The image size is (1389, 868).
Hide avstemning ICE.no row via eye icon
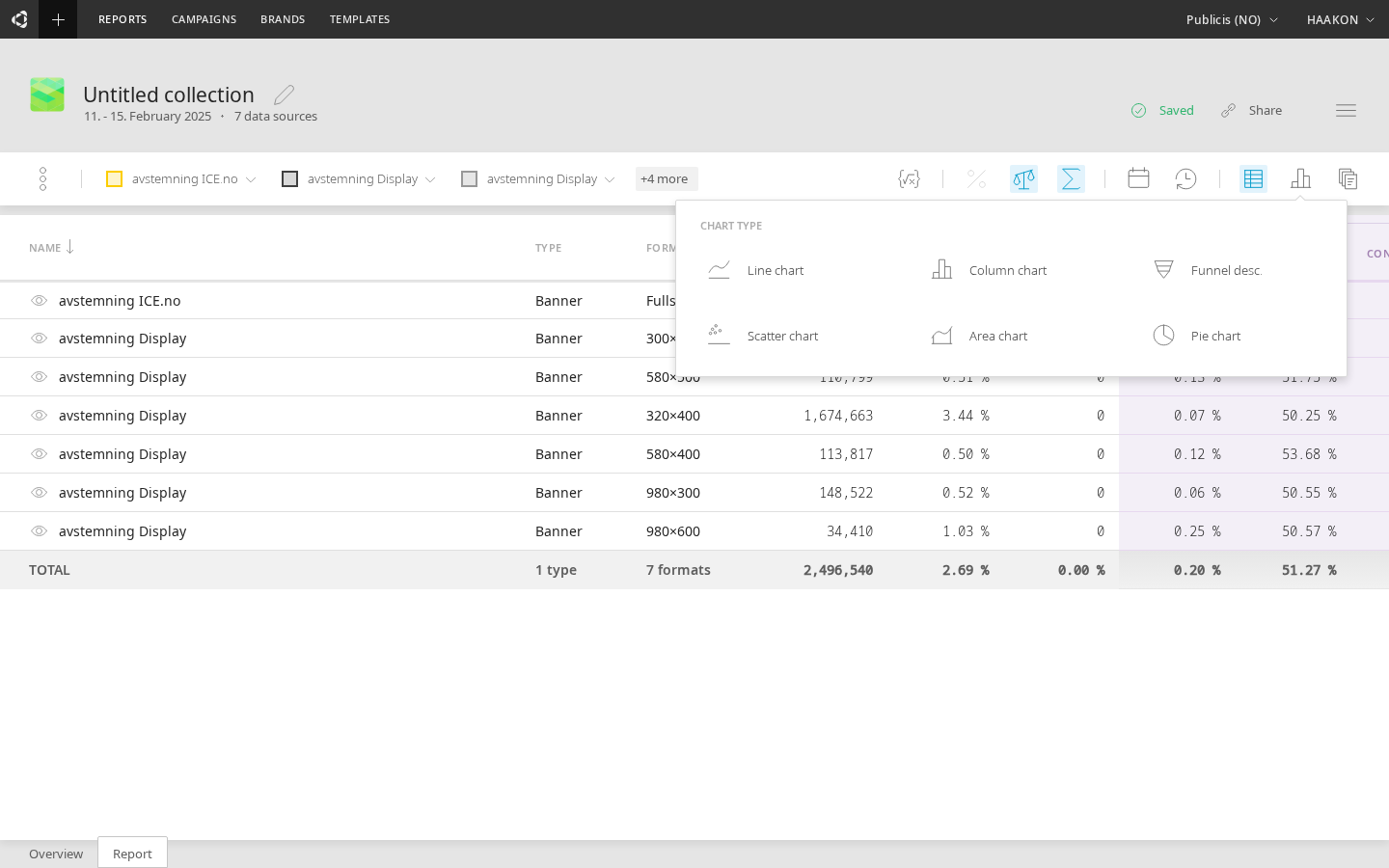point(39,300)
